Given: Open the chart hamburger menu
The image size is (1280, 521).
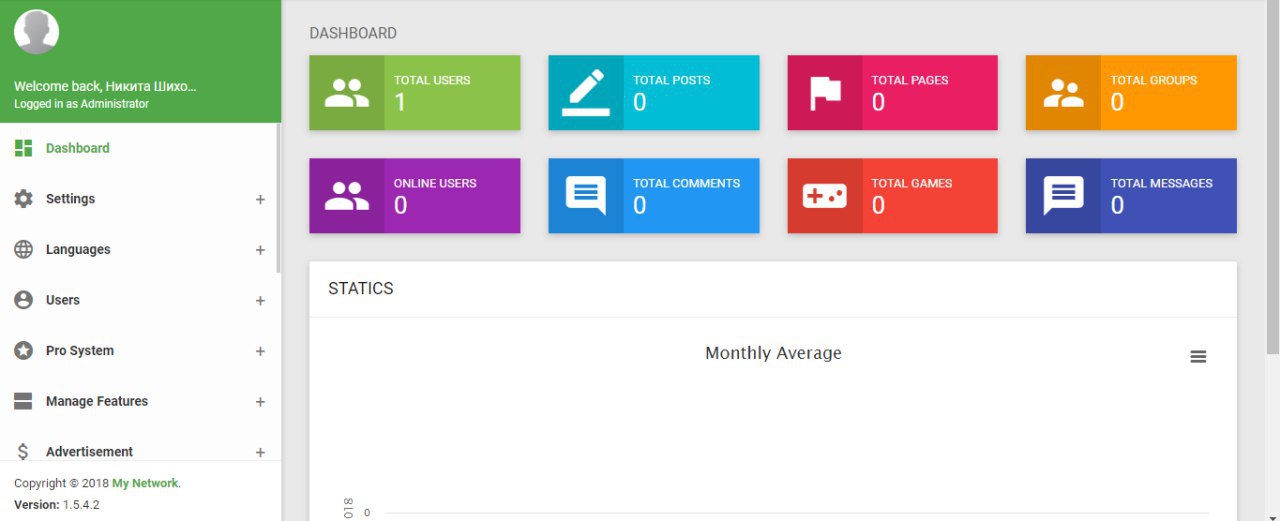Looking at the screenshot, I should point(1198,357).
